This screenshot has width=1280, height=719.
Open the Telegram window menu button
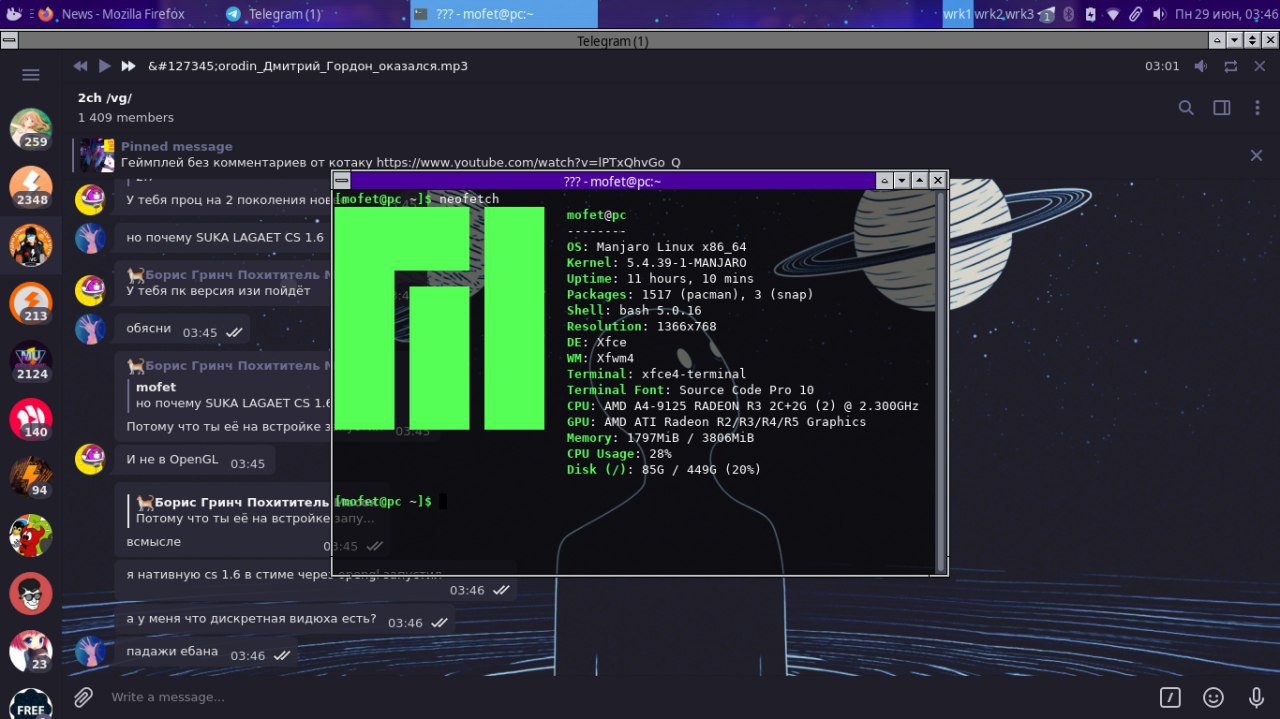[x=8, y=41]
